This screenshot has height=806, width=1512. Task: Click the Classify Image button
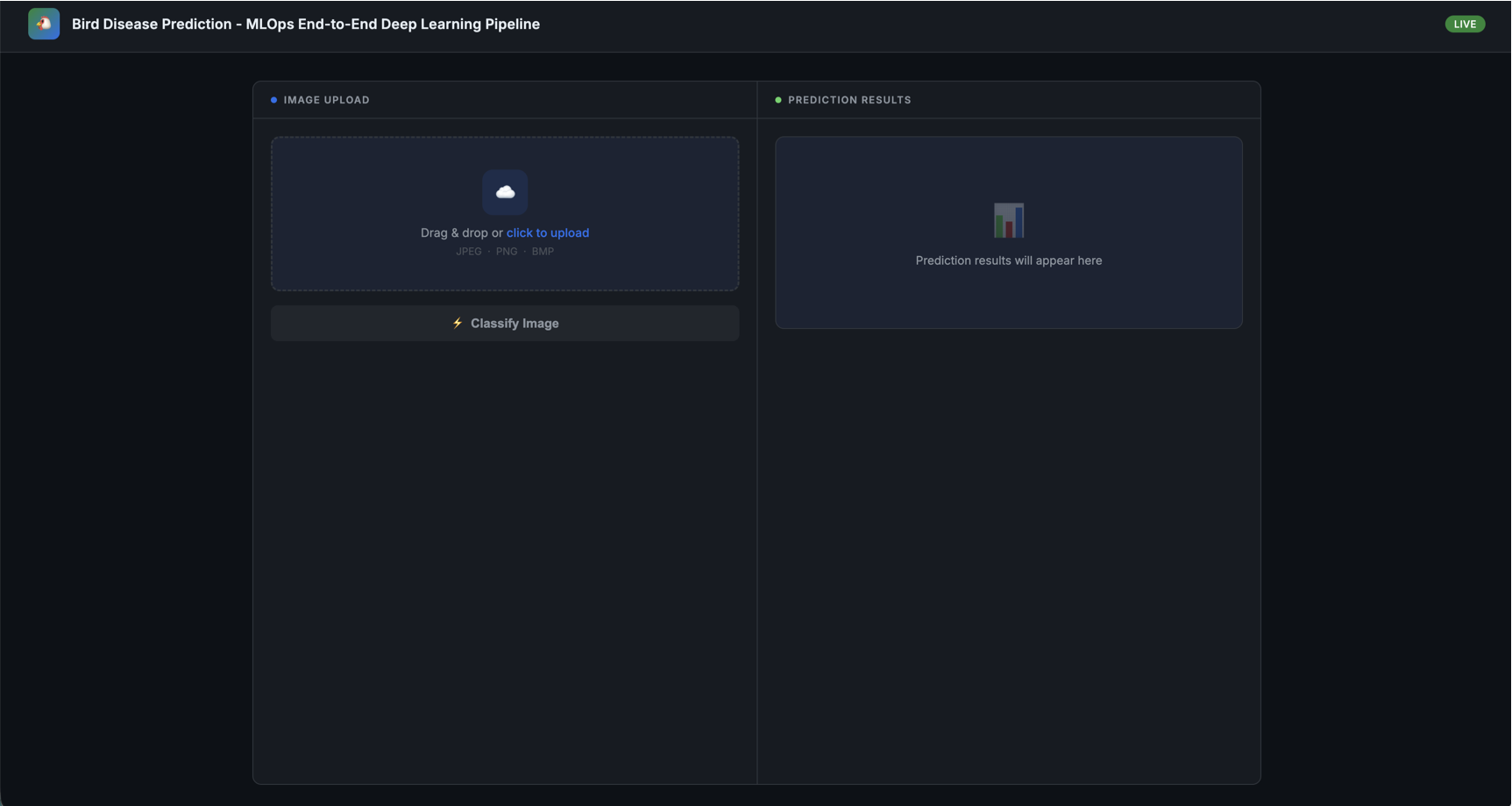click(505, 323)
